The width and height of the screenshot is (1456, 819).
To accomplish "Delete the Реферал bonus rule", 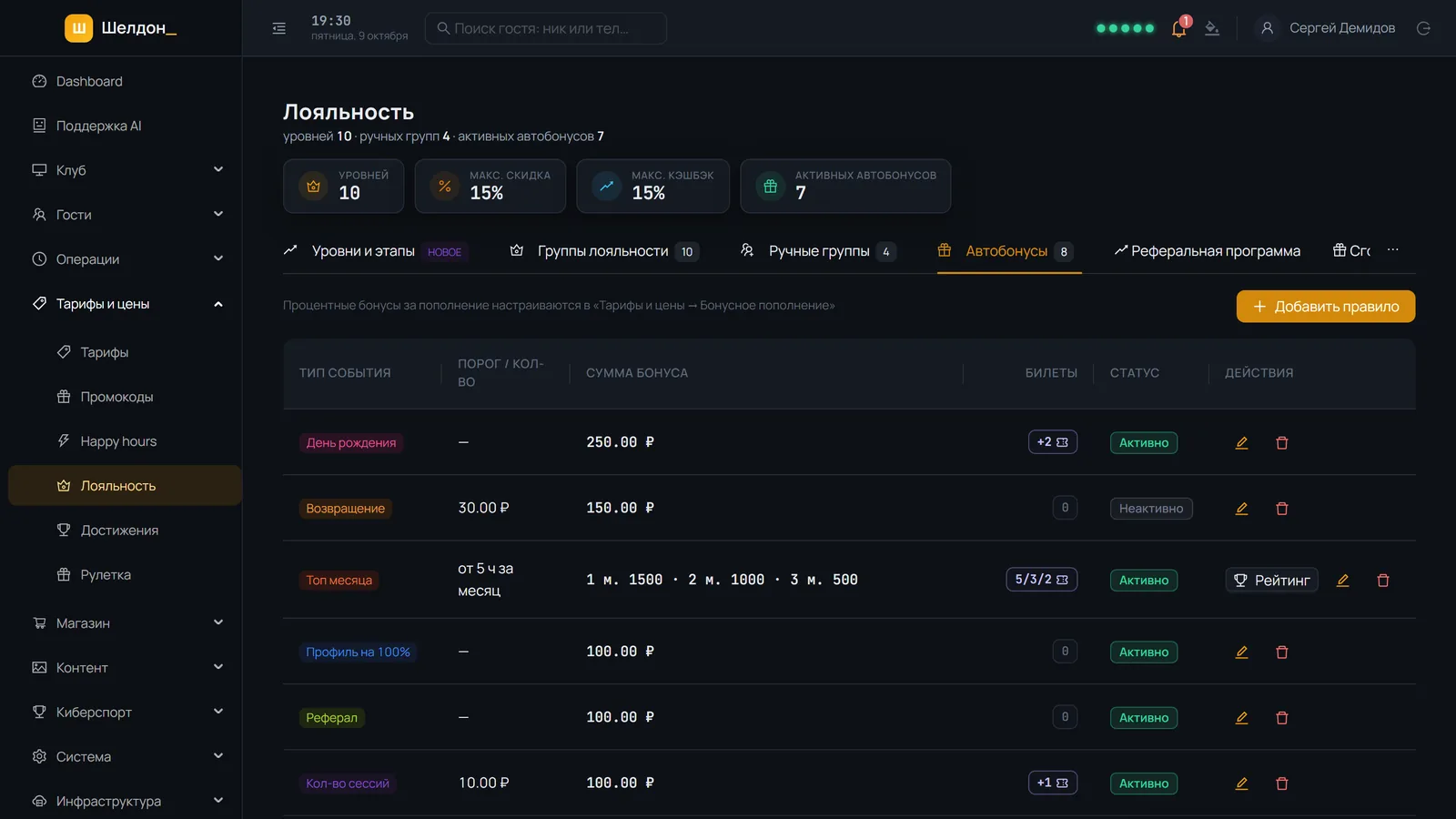I will [x=1282, y=718].
